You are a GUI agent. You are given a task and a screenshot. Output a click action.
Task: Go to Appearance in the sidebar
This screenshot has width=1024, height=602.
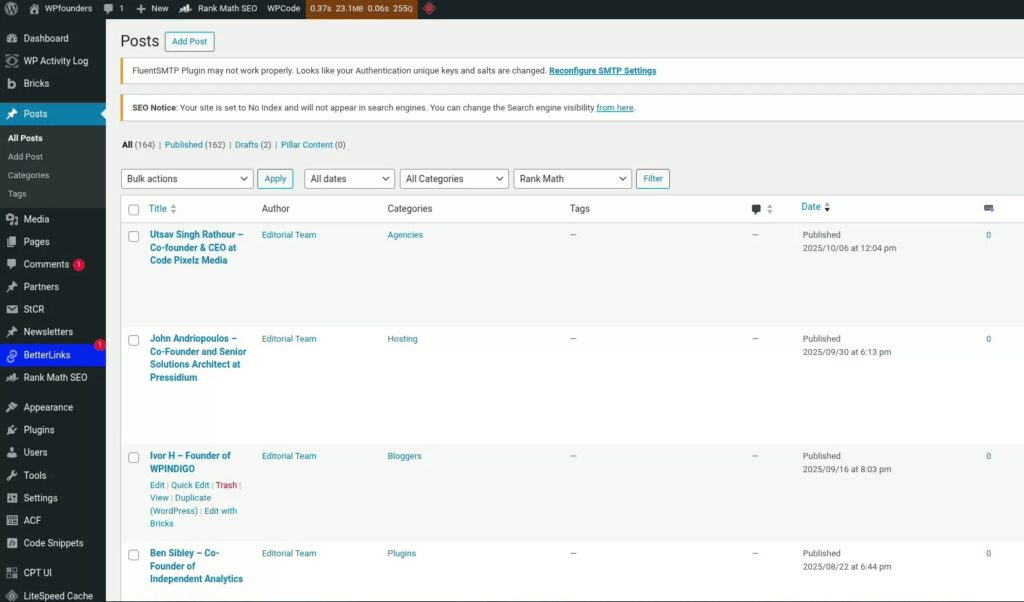click(47, 407)
